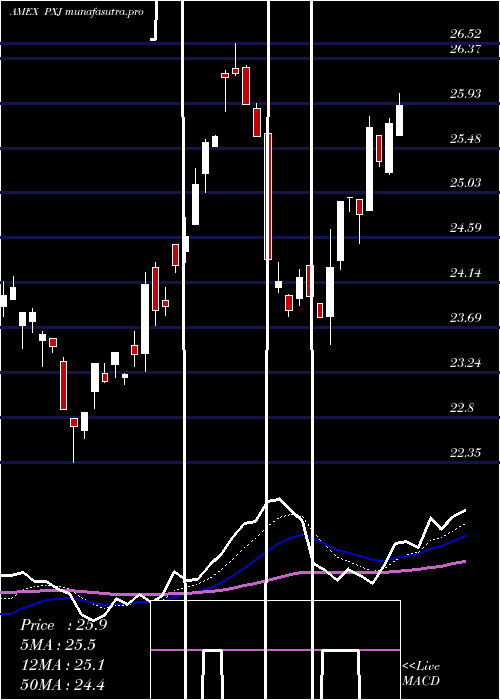Click the 25.03 price level label
500x700 pixels.
pos(466,183)
